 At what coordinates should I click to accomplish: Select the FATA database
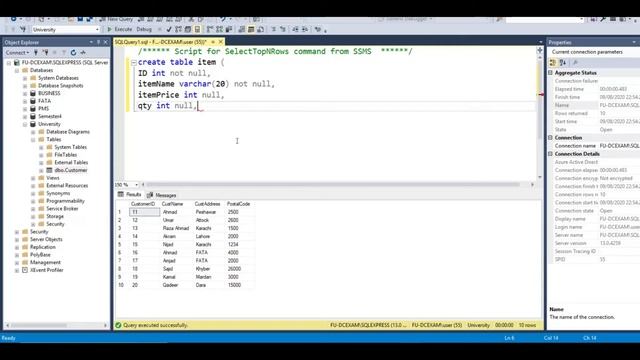pos(44,101)
